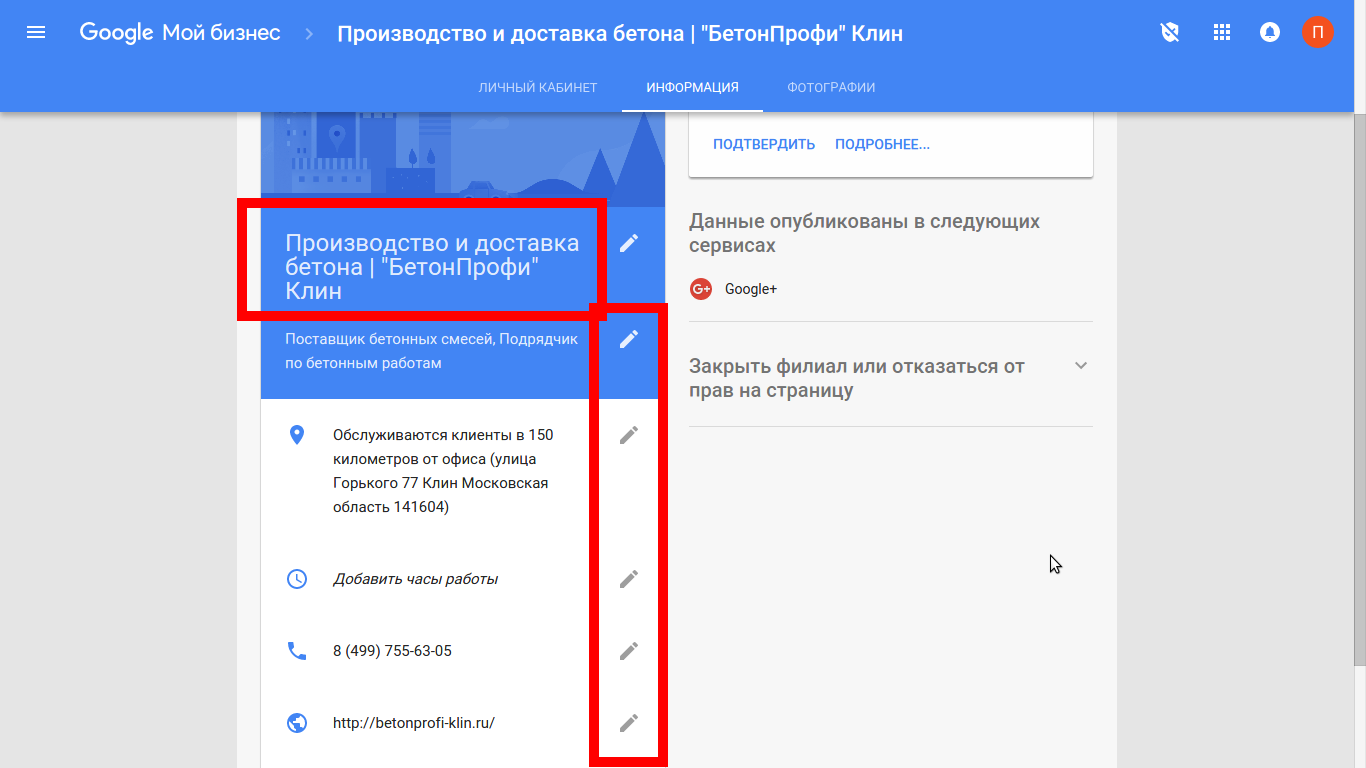Click the Google+ red icon

701,289
